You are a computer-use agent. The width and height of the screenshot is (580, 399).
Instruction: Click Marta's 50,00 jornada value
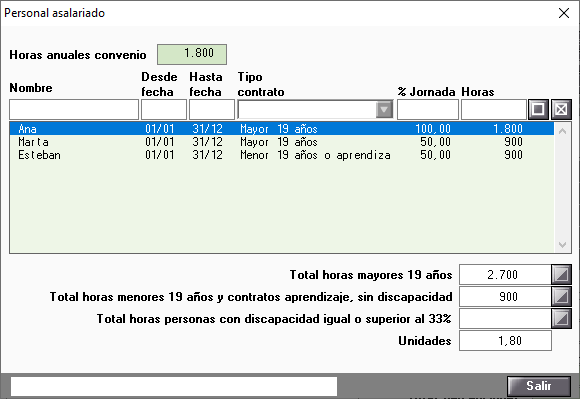coord(435,142)
